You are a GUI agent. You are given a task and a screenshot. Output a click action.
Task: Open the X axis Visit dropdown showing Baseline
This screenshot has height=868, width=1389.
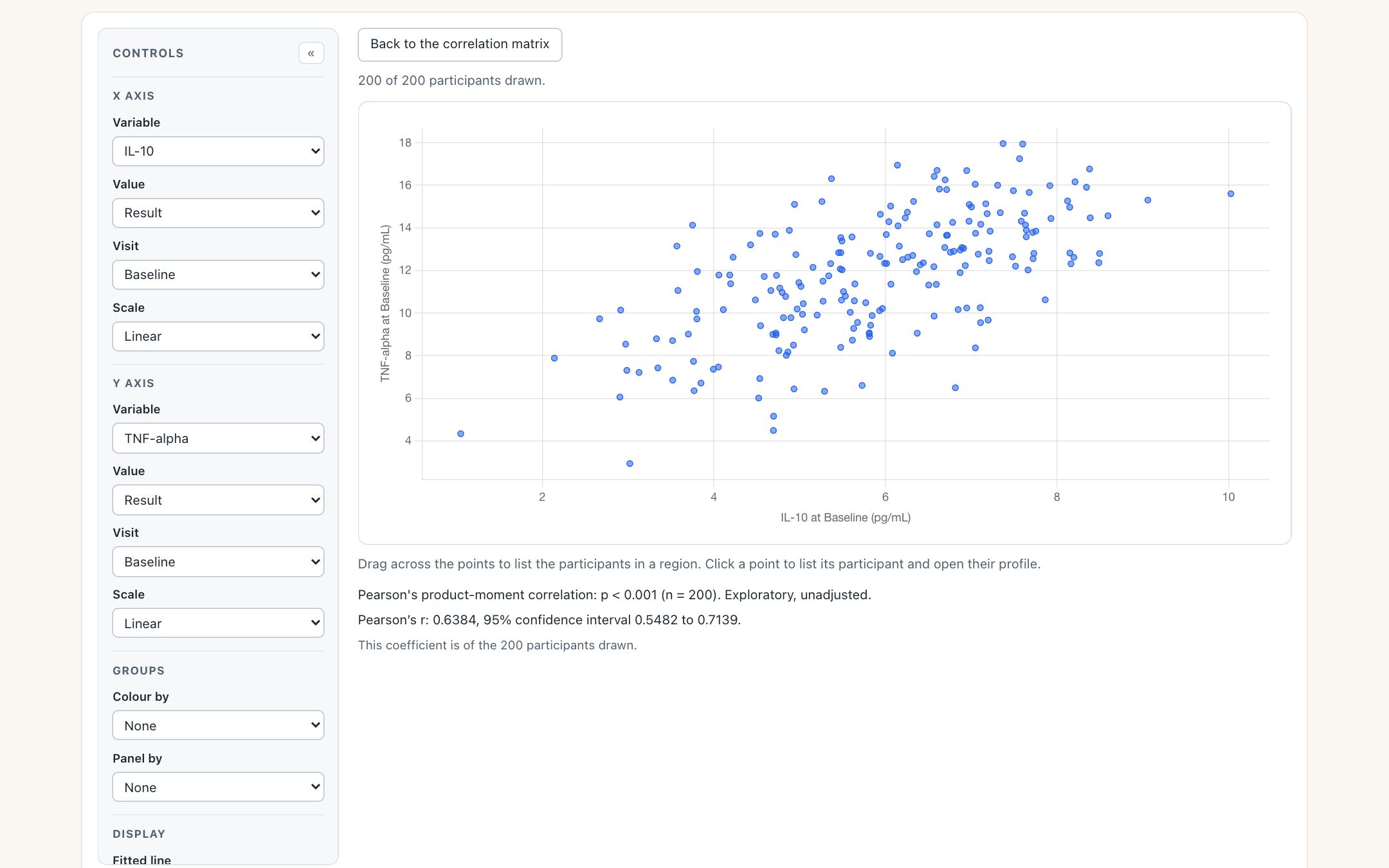[x=218, y=275]
